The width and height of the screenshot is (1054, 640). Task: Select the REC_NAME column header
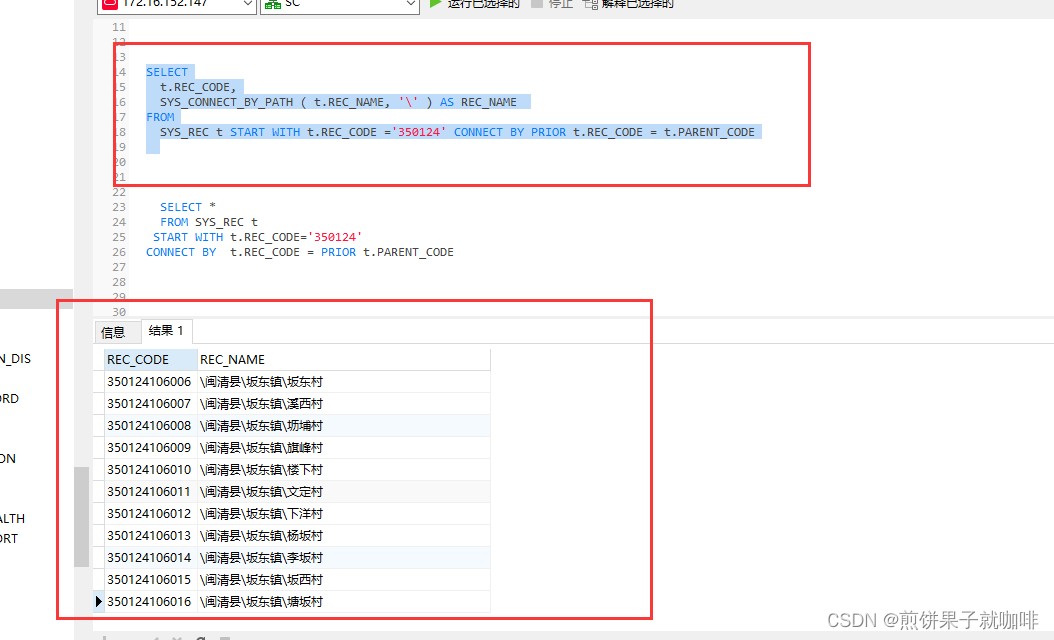(x=232, y=359)
